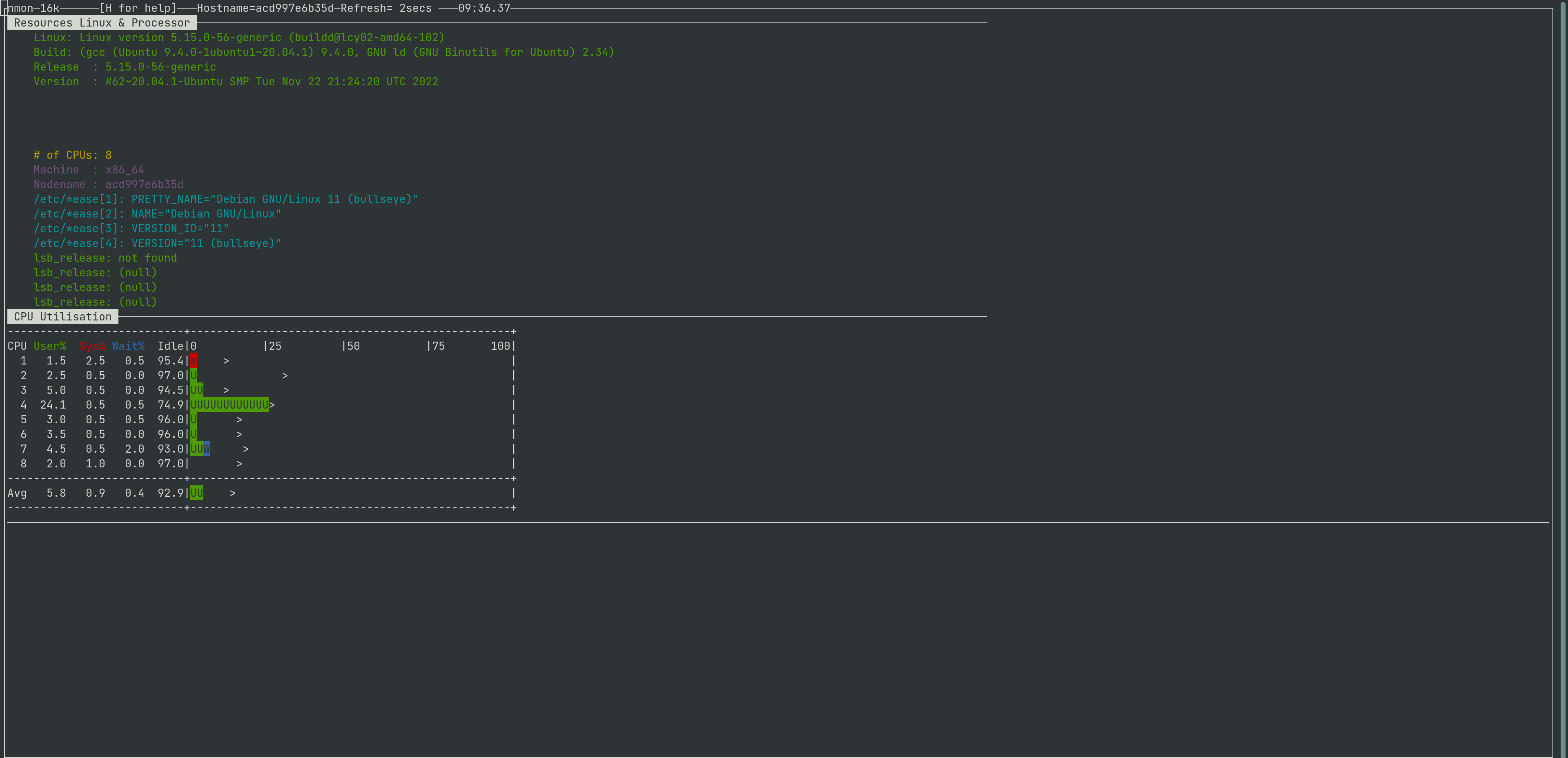
Task: Click the CPU Utilisation section header
Action: [63, 317]
